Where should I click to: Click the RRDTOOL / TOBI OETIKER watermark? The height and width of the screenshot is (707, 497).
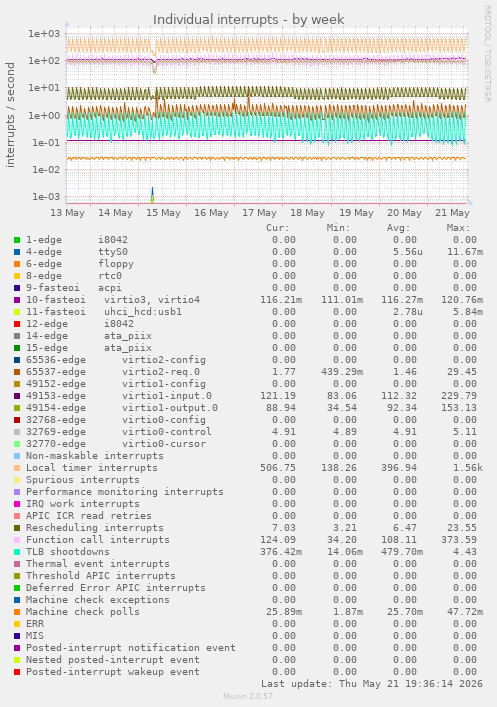point(488,53)
